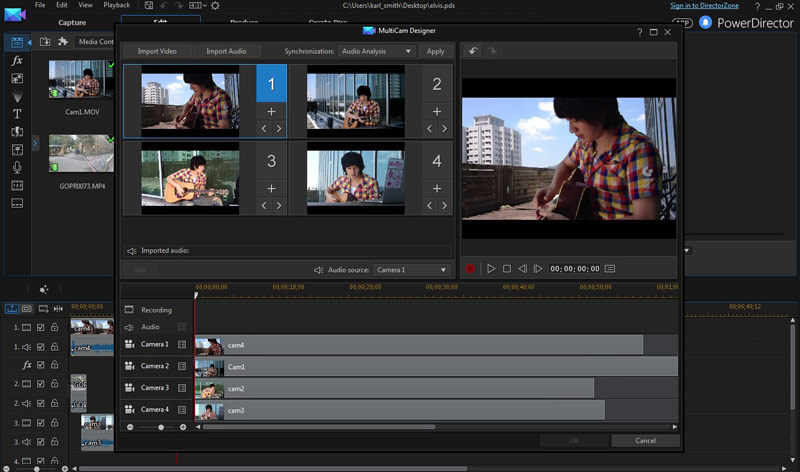The width and height of the screenshot is (800, 472).
Task: Open timecode options icon beside 00;00;00;00
Action: click(610, 268)
